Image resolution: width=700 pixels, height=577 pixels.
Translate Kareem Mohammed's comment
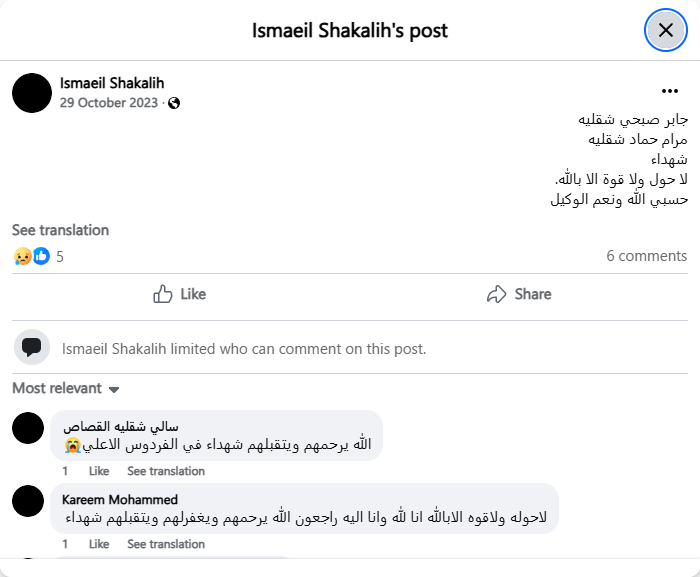click(166, 544)
